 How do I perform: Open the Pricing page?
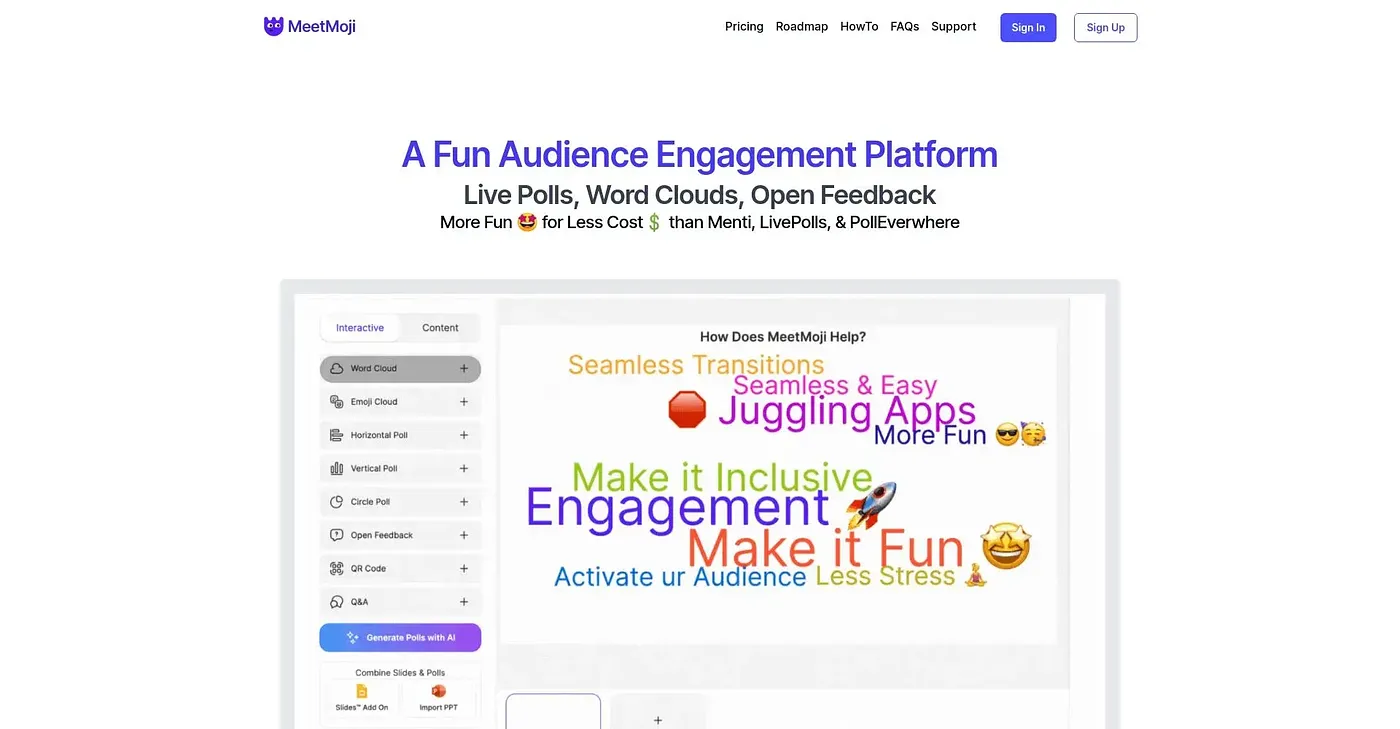tap(744, 27)
